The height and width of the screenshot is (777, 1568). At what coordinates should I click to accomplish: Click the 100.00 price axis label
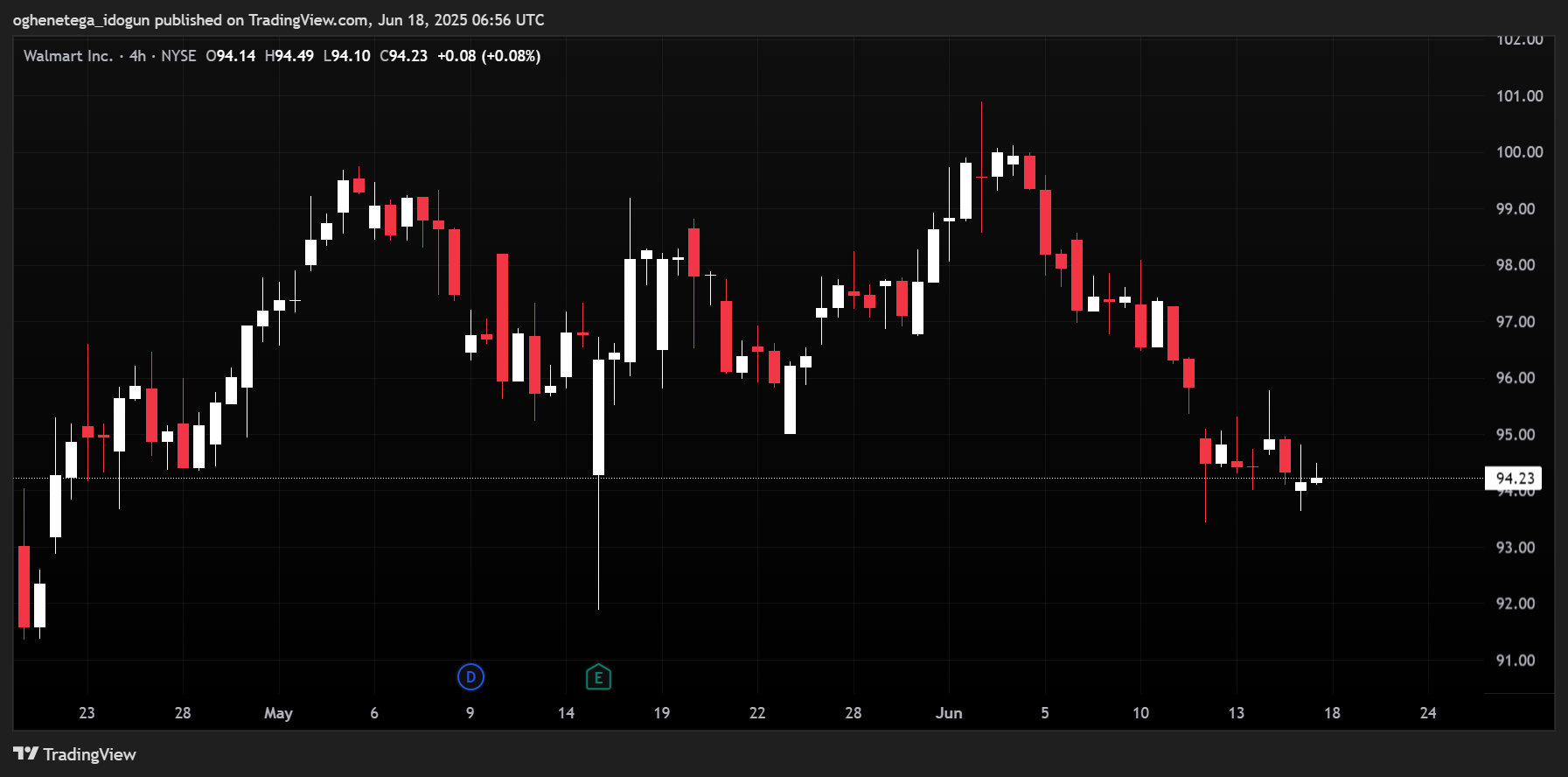tap(1519, 152)
